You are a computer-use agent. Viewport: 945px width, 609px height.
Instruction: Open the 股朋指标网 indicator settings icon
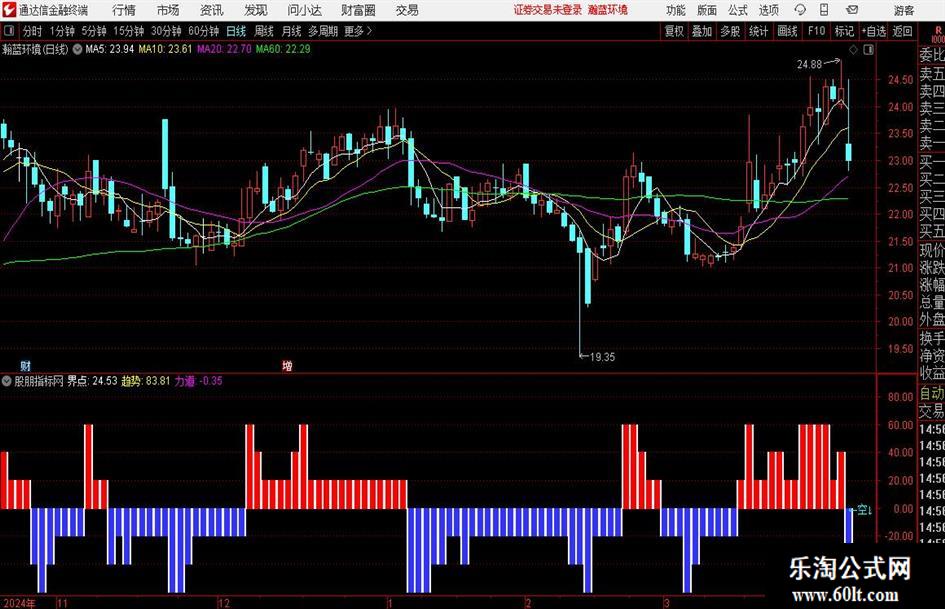[6, 380]
